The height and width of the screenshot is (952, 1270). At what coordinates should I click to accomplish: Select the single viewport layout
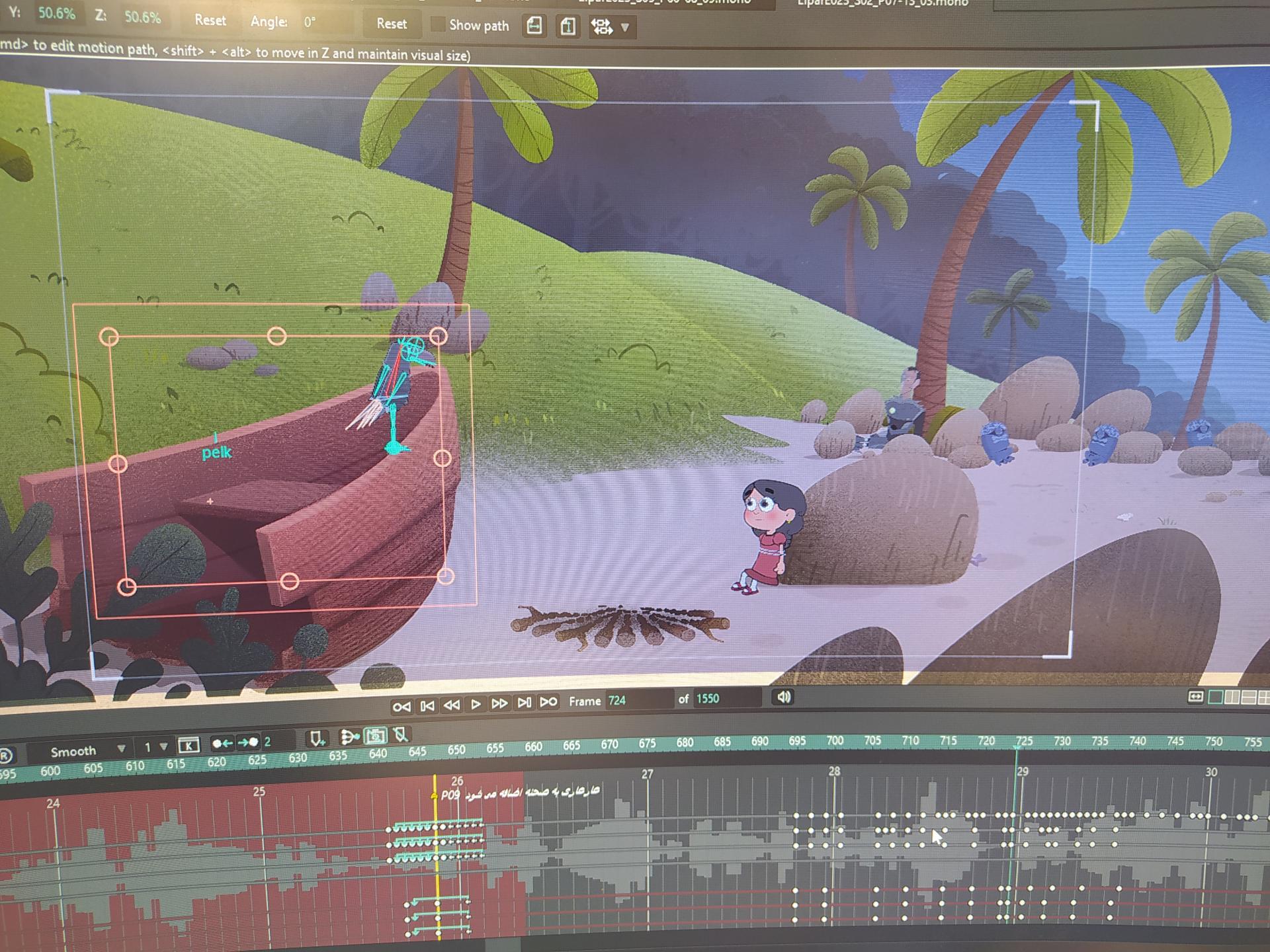1216,697
